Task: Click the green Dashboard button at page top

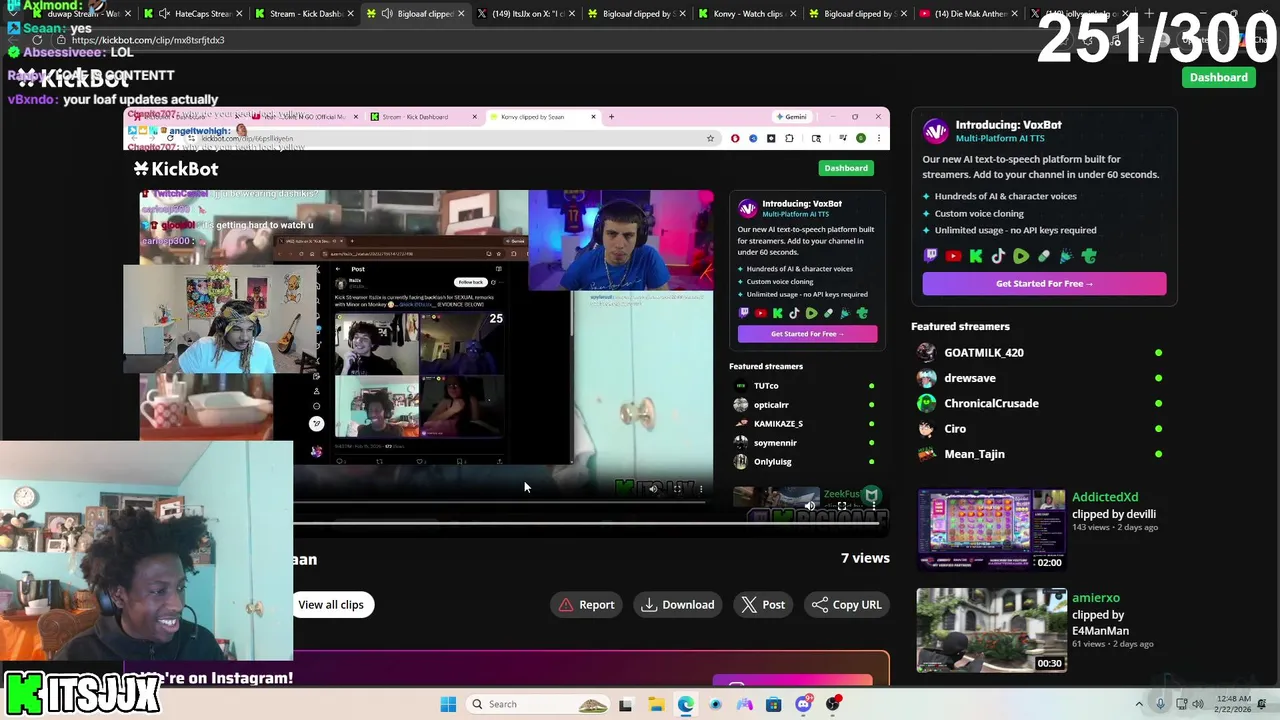Action: [x=1218, y=77]
